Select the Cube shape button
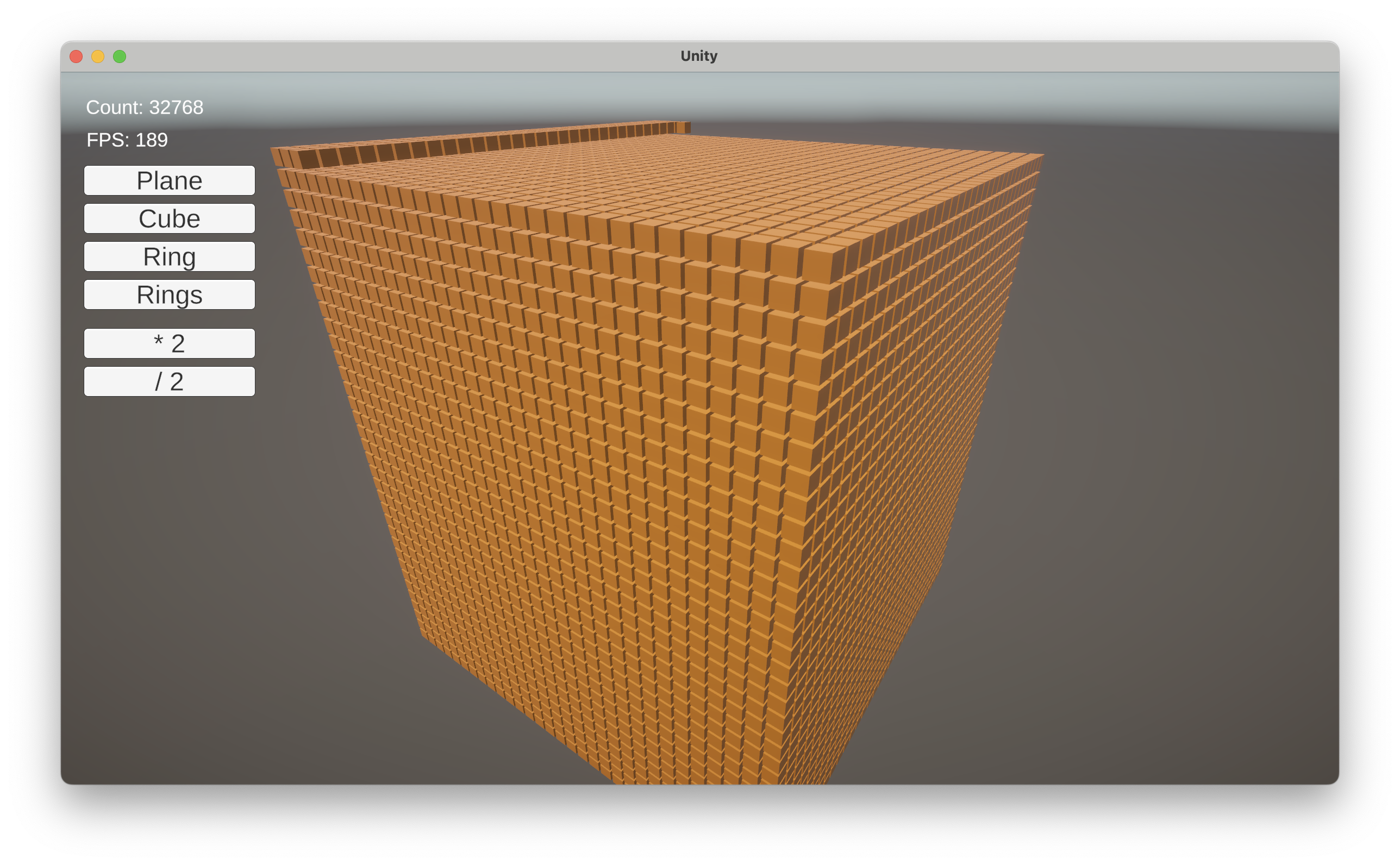The height and width of the screenshot is (865, 1400). click(170, 218)
